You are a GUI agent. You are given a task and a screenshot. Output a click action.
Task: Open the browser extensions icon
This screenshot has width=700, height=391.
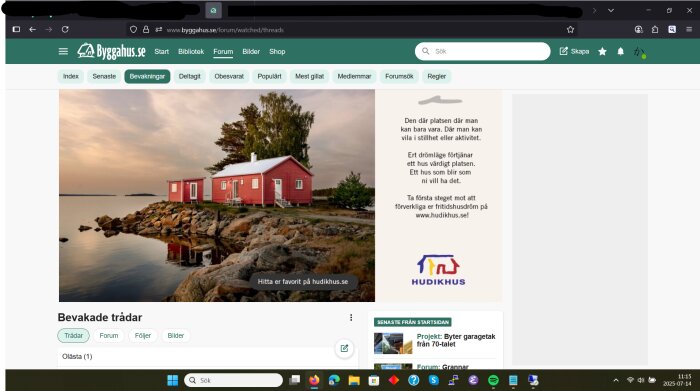point(655,29)
